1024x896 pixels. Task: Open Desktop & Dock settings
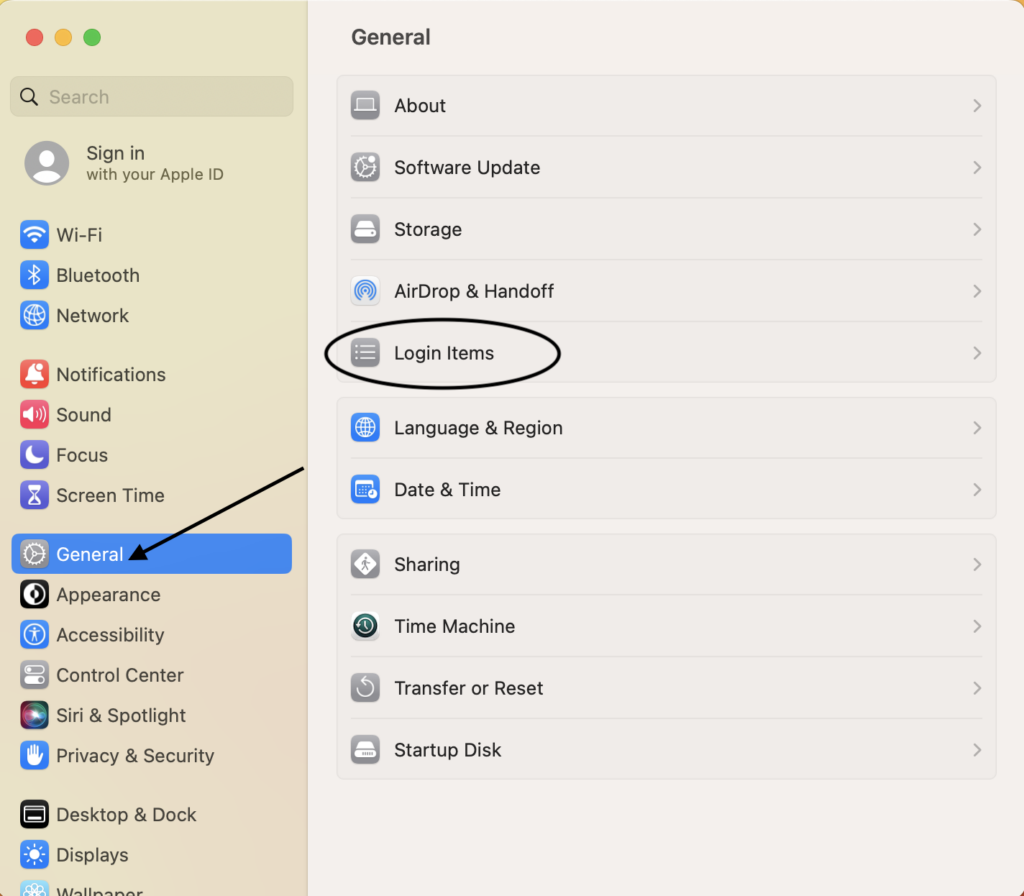pyautogui.click(x=126, y=815)
